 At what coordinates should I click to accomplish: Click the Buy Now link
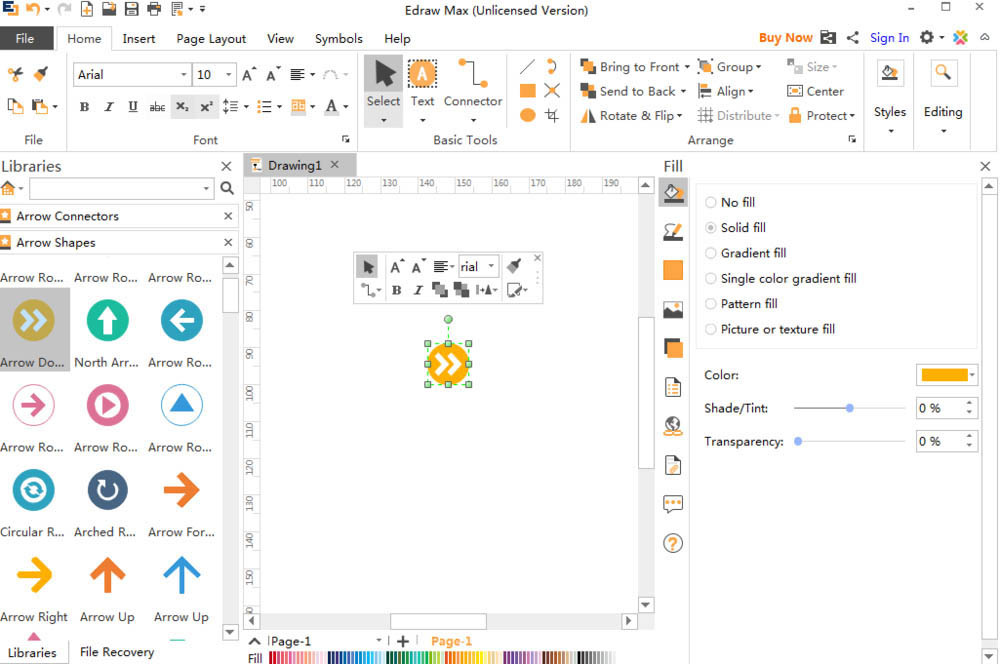(785, 38)
